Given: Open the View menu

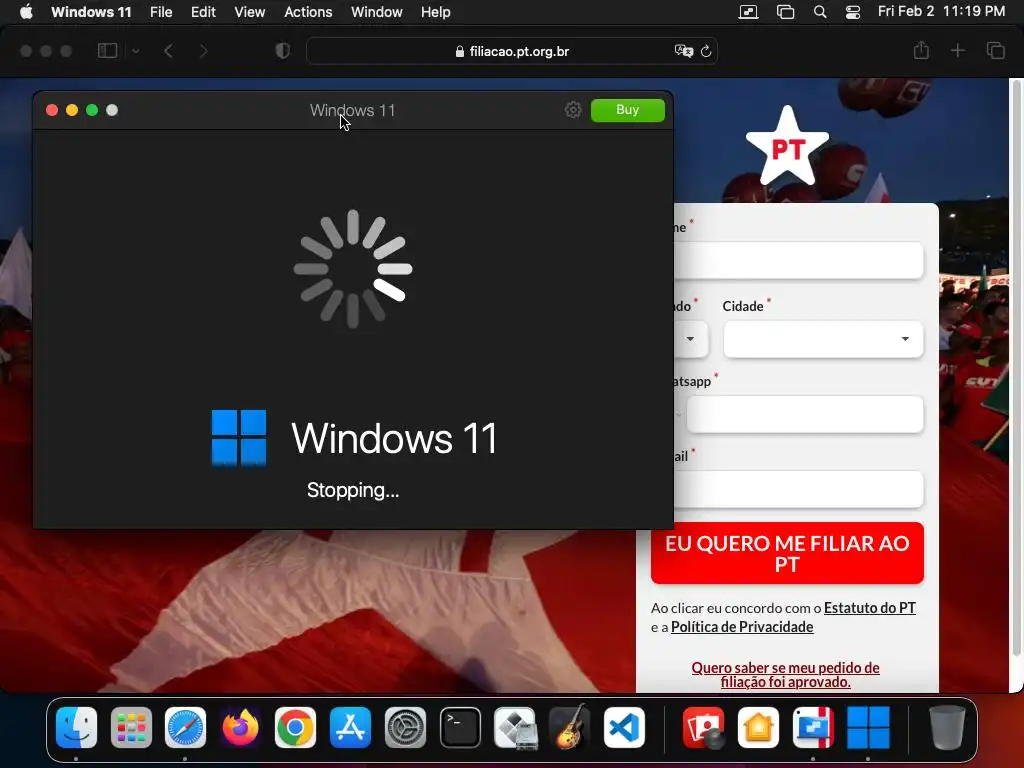Looking at the screenshot, I should 249,12.
